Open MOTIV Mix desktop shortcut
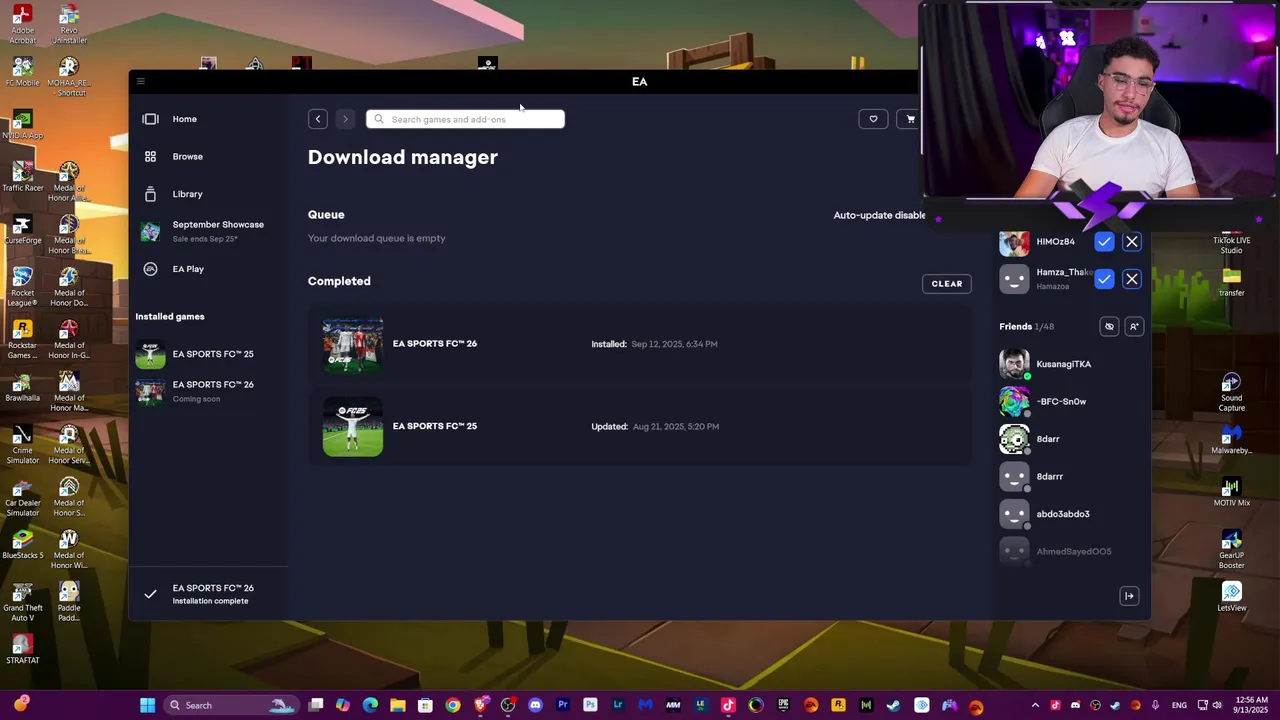 pyautogui.click(x=1231, y=492)
